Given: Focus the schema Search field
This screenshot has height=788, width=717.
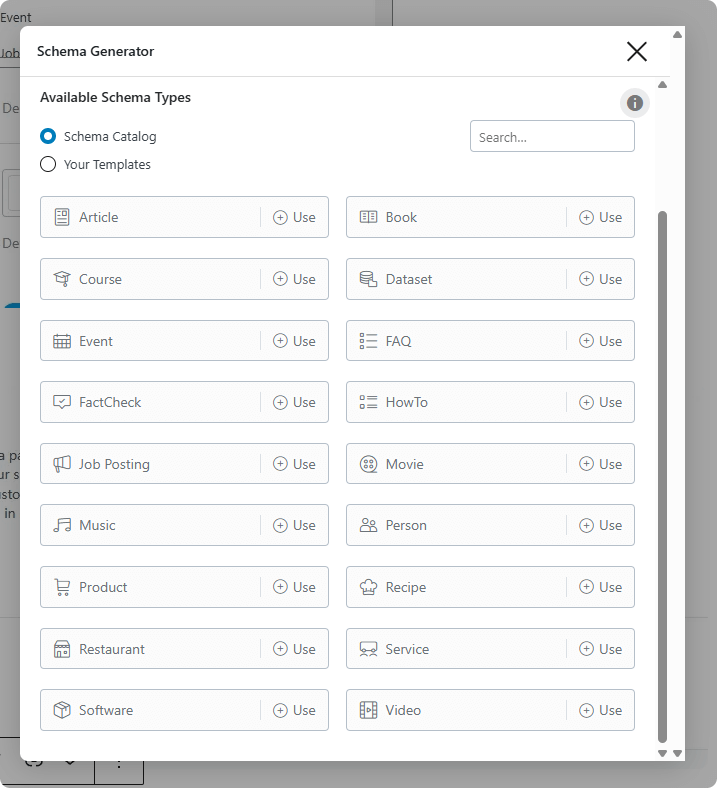Looking at the screenshot, I should (552, 136).
